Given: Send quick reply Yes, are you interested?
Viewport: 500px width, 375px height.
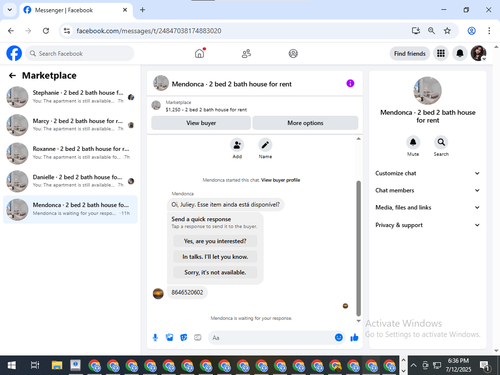Looking at the screenshot, I should (x=215, y=241).
